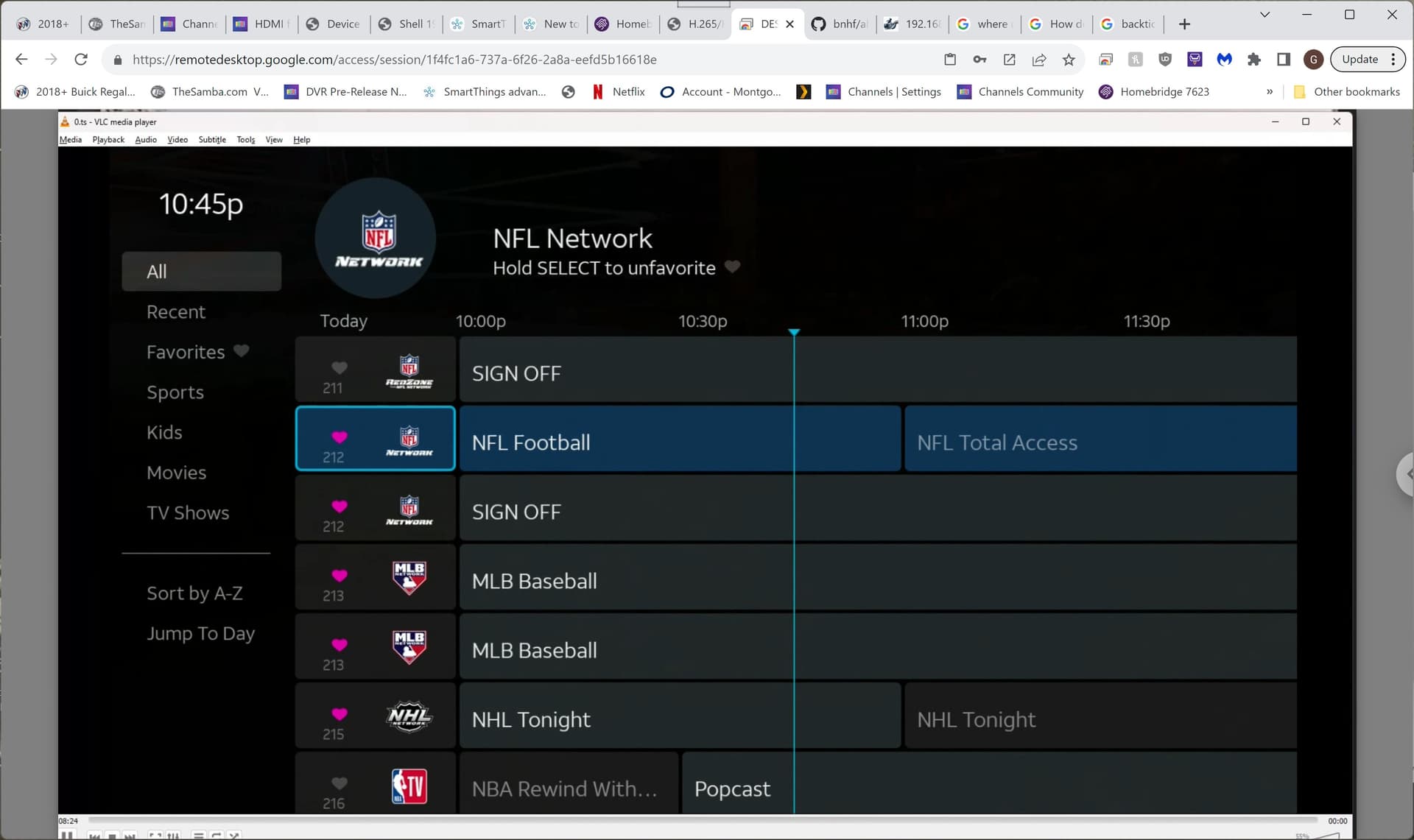Unfavorite channel 215 NHL Network heart
1414x840 pixels.
[x=340, y=713]
